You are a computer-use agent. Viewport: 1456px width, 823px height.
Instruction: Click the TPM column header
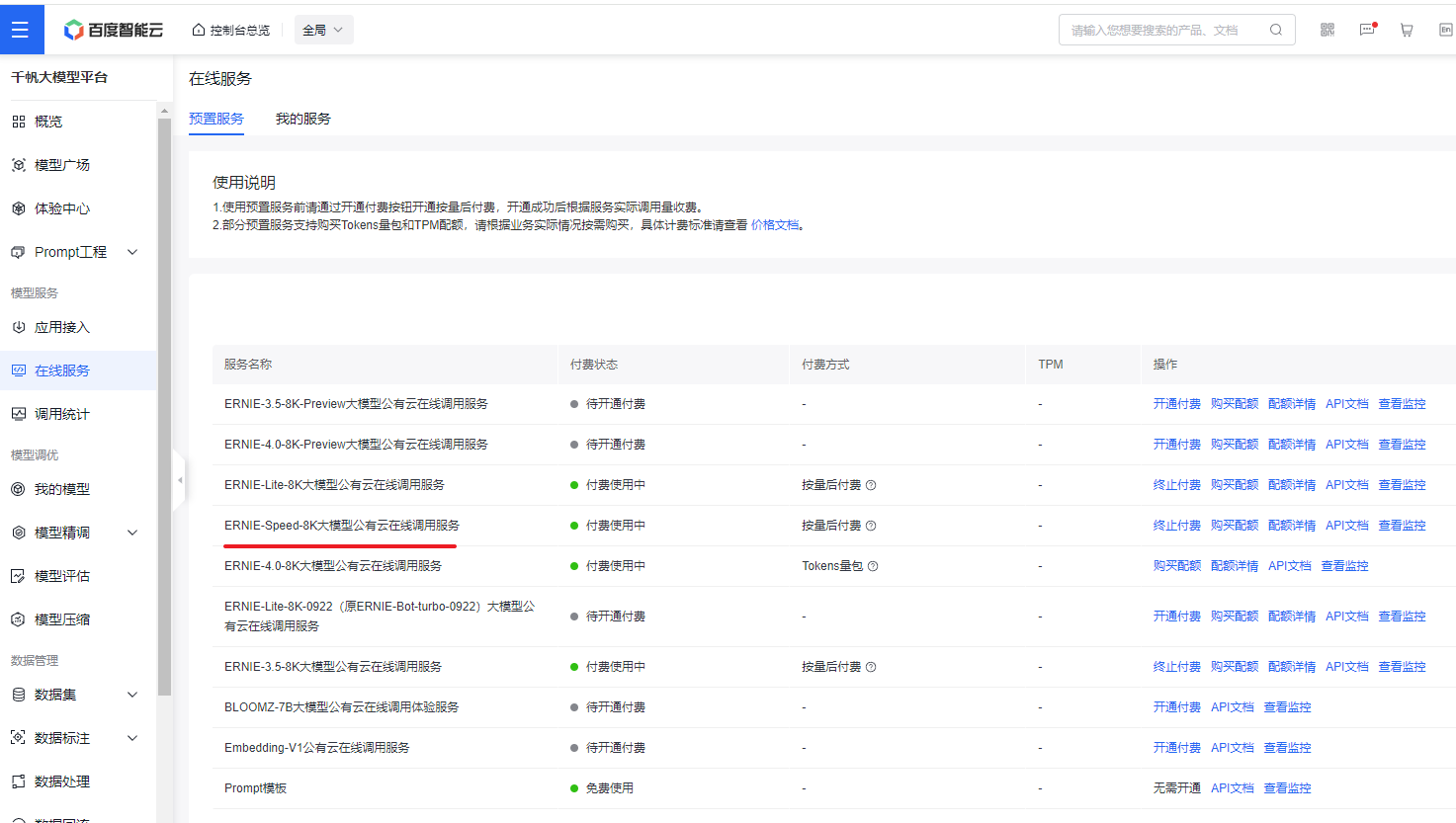click(x=1051, y=365)
